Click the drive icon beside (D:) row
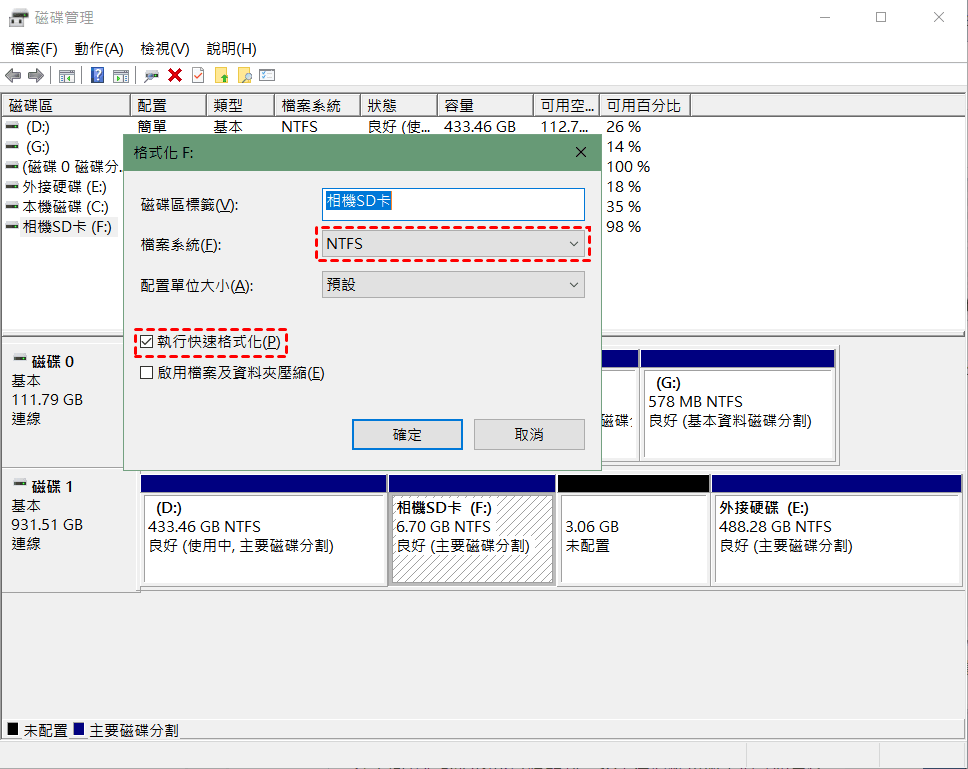 [x=12, y=126]
